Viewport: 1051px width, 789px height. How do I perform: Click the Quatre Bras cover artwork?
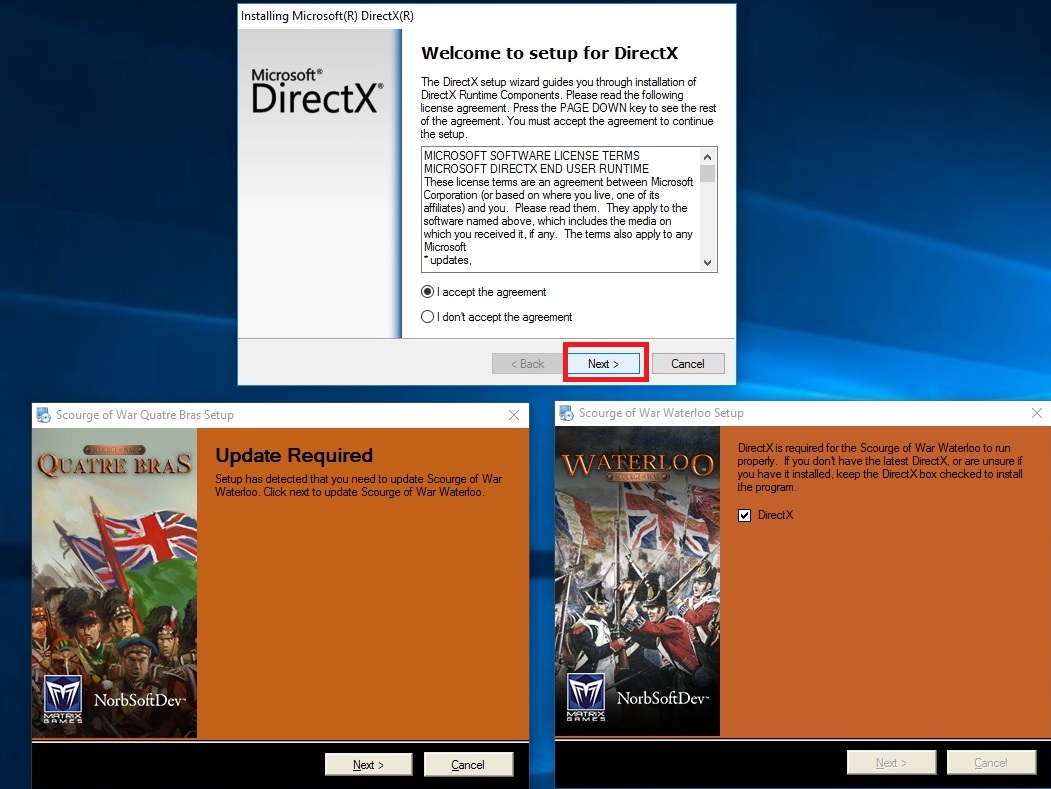click(115, 583)
